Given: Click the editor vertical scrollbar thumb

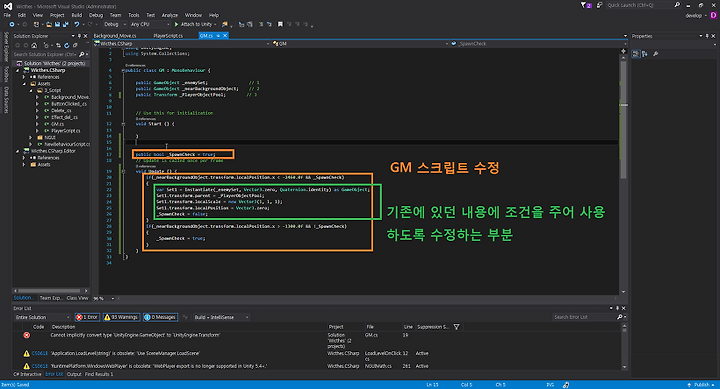Looking at the screenshot, I should [x=623, y=119].
